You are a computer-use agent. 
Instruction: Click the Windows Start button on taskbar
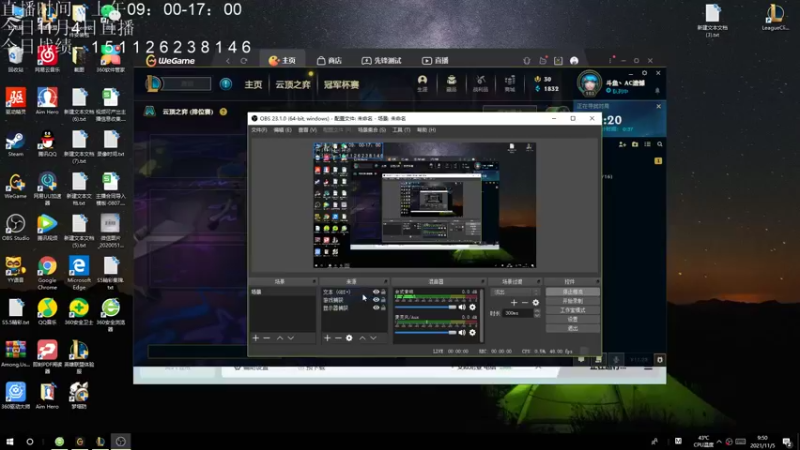10,442
